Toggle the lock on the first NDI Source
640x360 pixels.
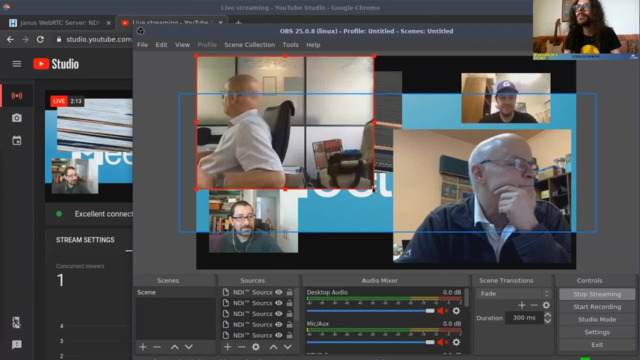tap(289, 292)
